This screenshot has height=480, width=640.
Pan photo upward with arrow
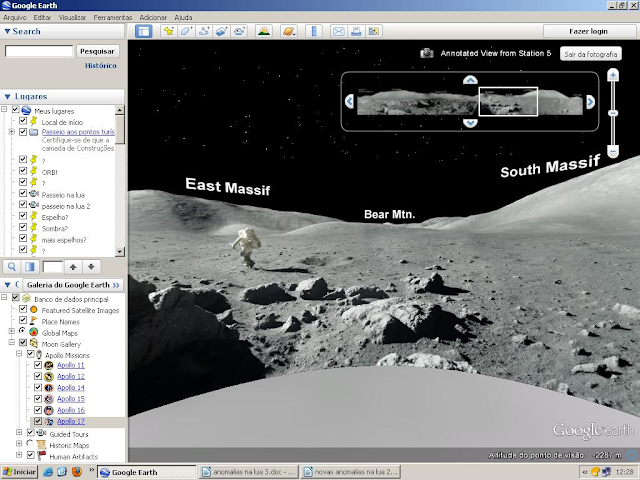tap(470, 80)
